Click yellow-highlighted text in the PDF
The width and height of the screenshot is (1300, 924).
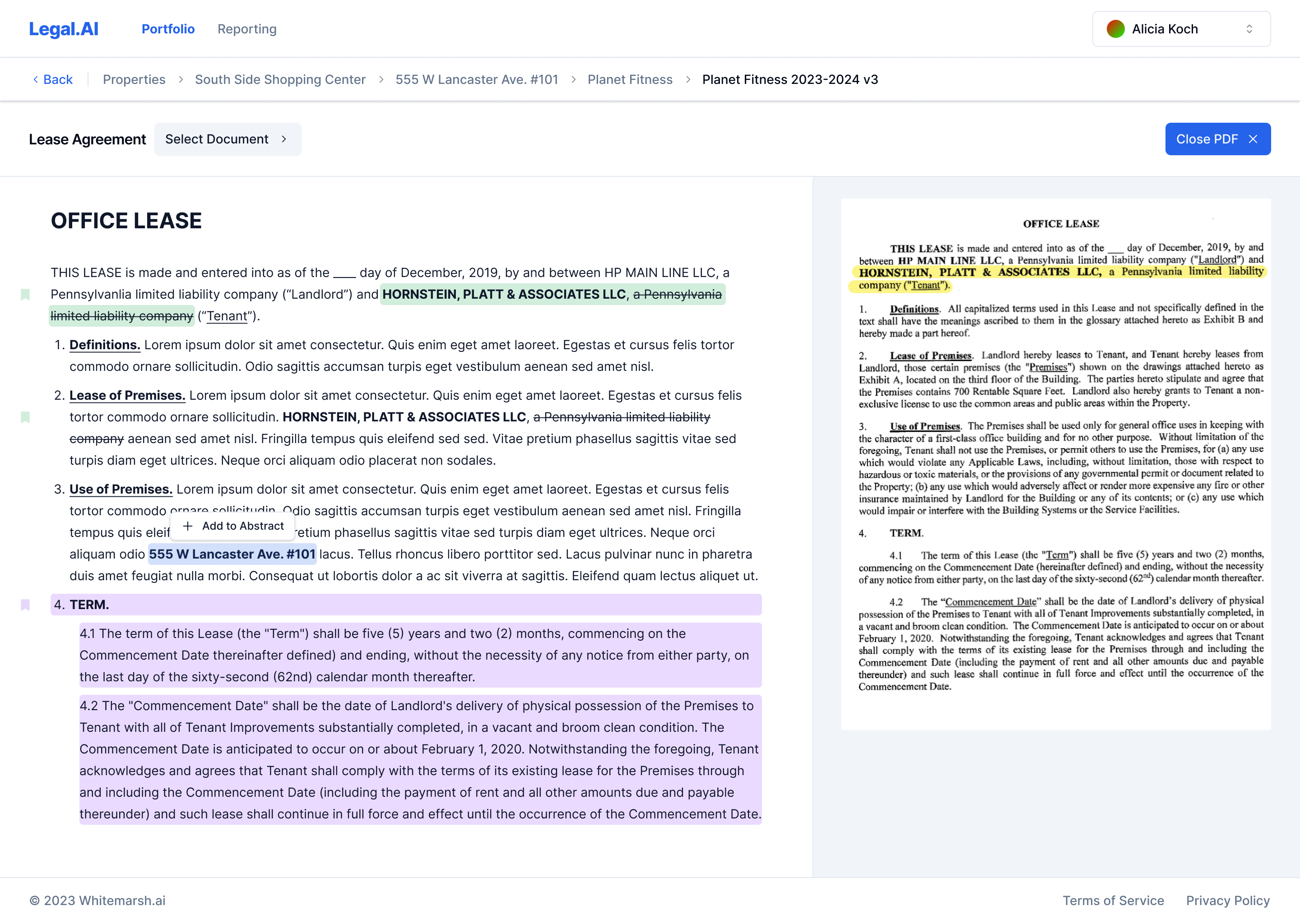(1059, 278)
